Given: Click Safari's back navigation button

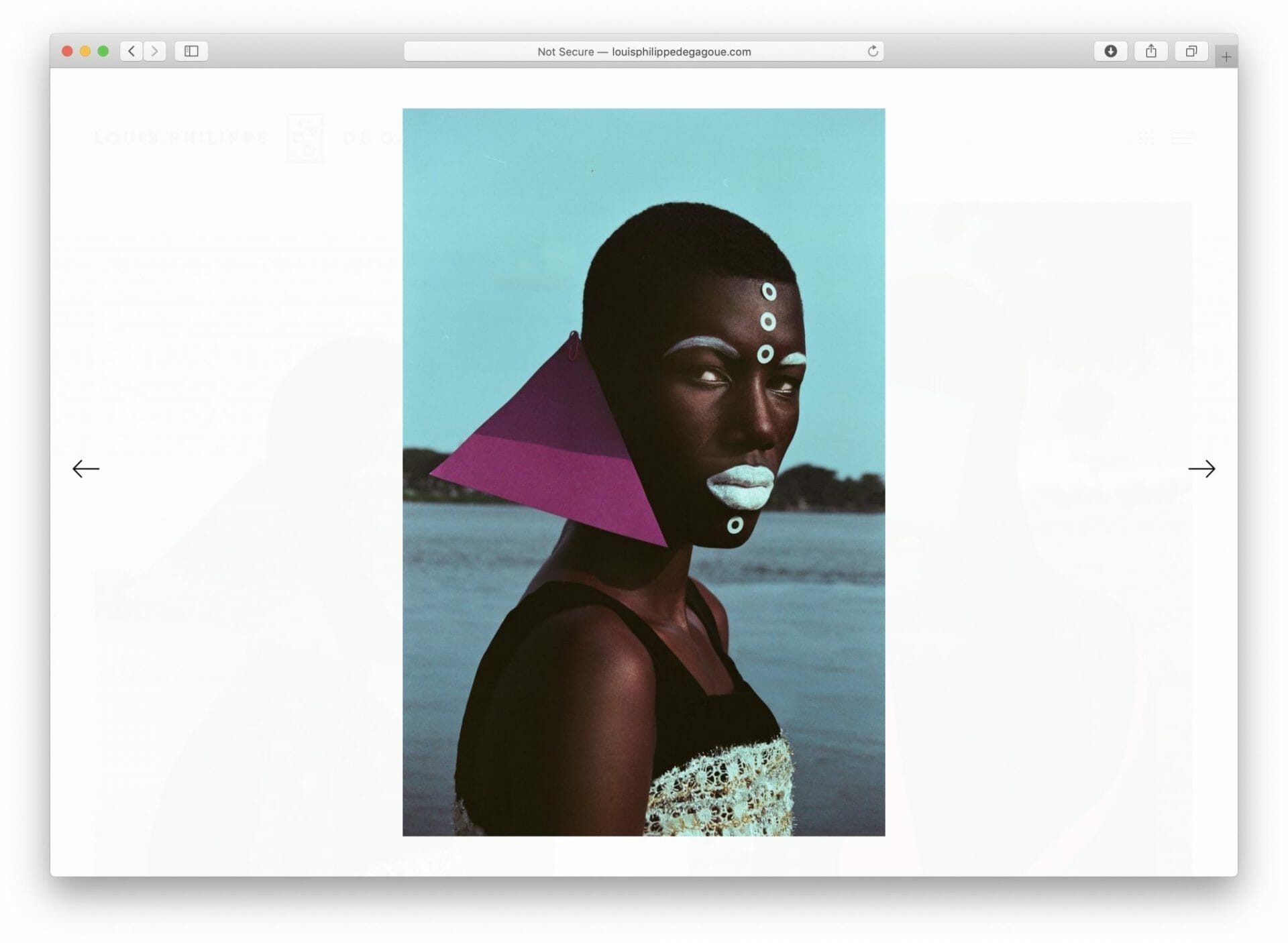Looking at the screenshot, I should (x=131, y=51).
